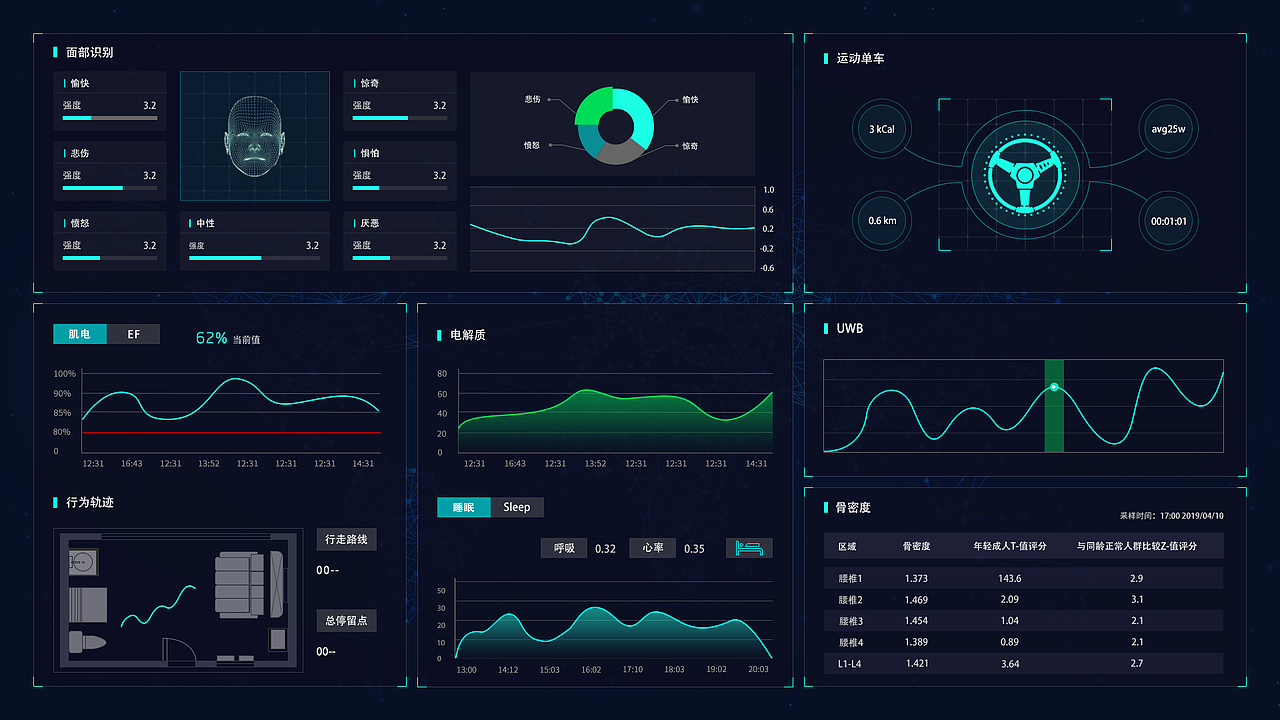Click the 年轻成人T-值评分 column header
1280x720 pixels.
coord(1010,546)
